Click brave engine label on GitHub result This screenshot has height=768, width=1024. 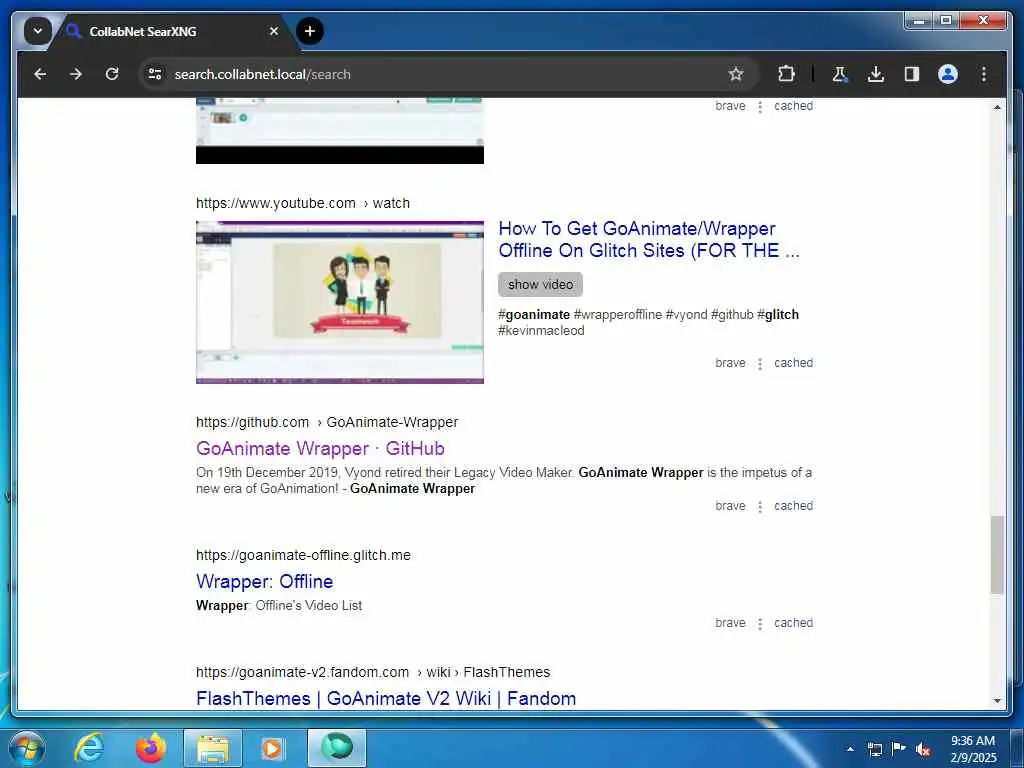[730, 505]
